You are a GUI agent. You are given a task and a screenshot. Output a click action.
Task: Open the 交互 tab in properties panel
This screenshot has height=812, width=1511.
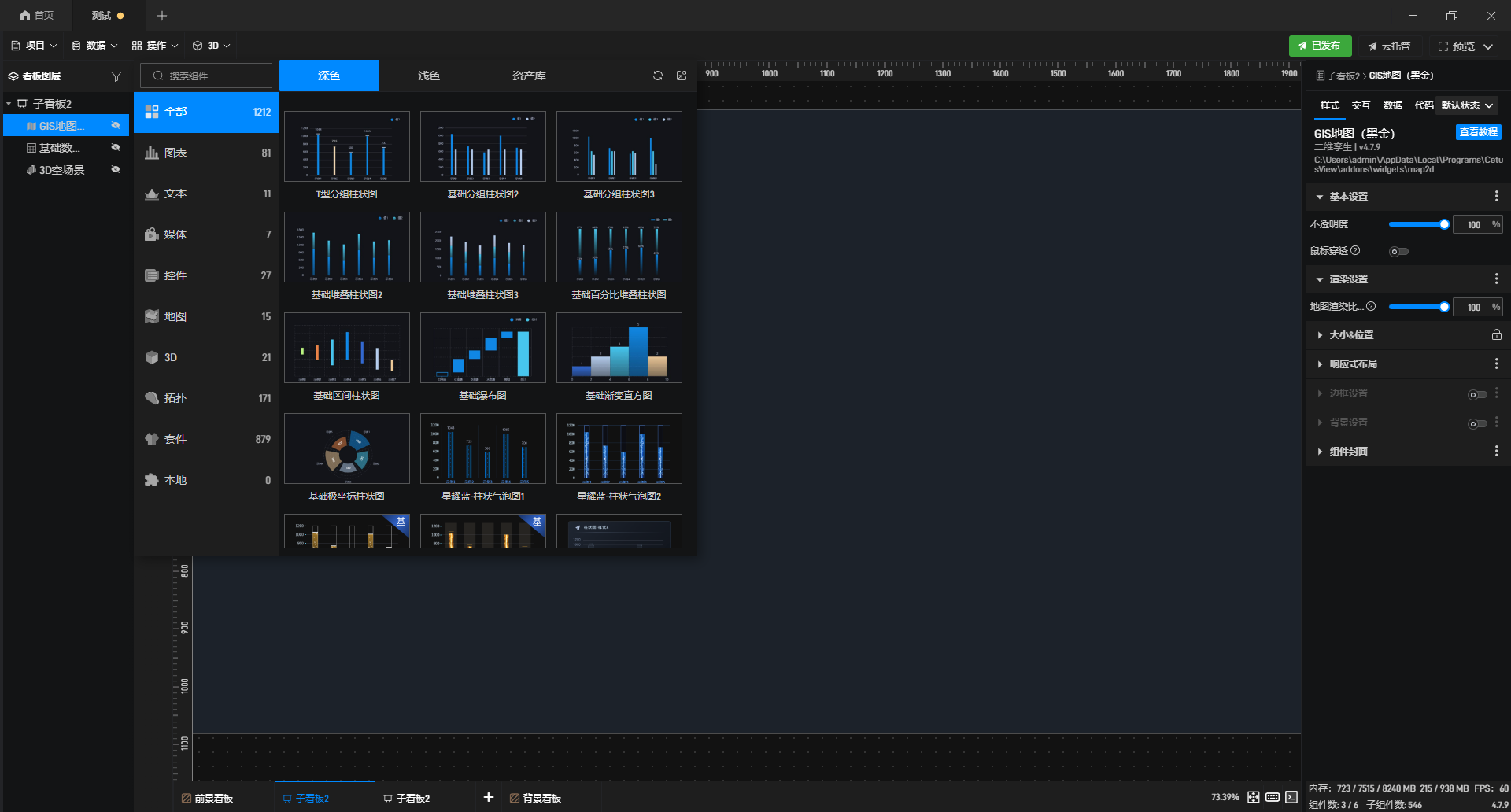(1361, 105)
